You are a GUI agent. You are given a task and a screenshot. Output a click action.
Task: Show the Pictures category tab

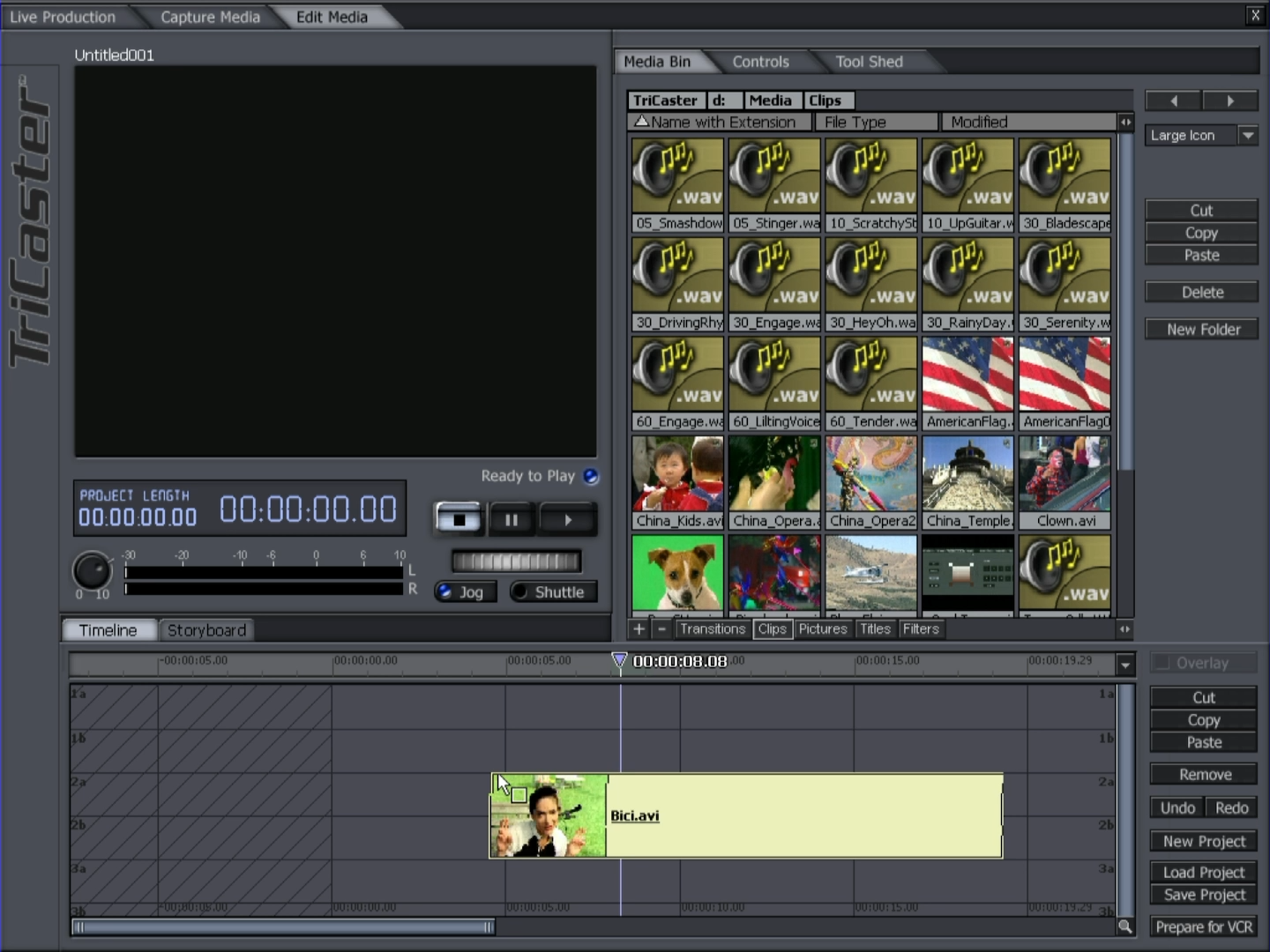823,628
